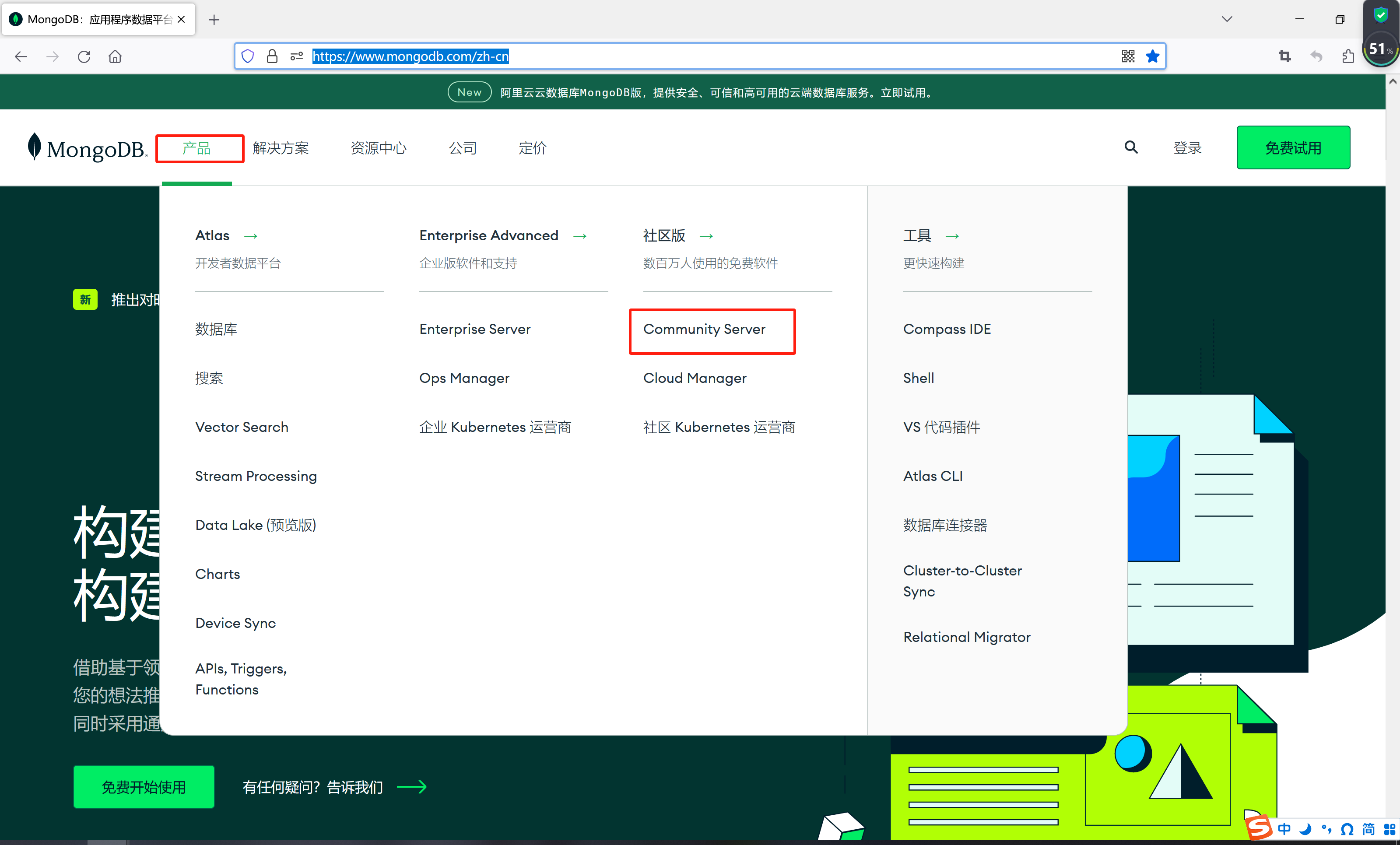Click the security shield badge icon
This screenshot has width=1400, height=845.
click(1381, 15)
